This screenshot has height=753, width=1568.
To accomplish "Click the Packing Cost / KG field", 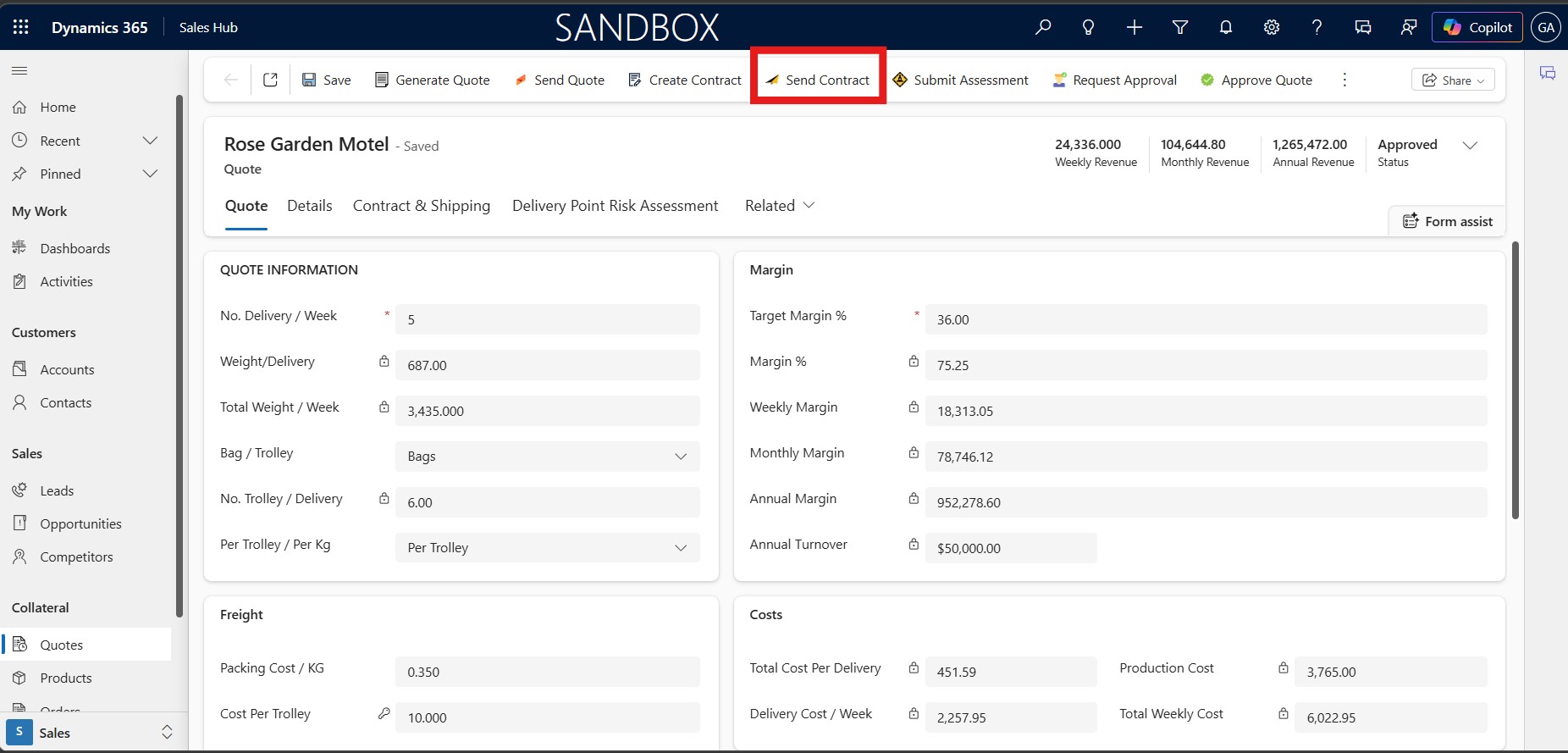I will coord(548,672).
